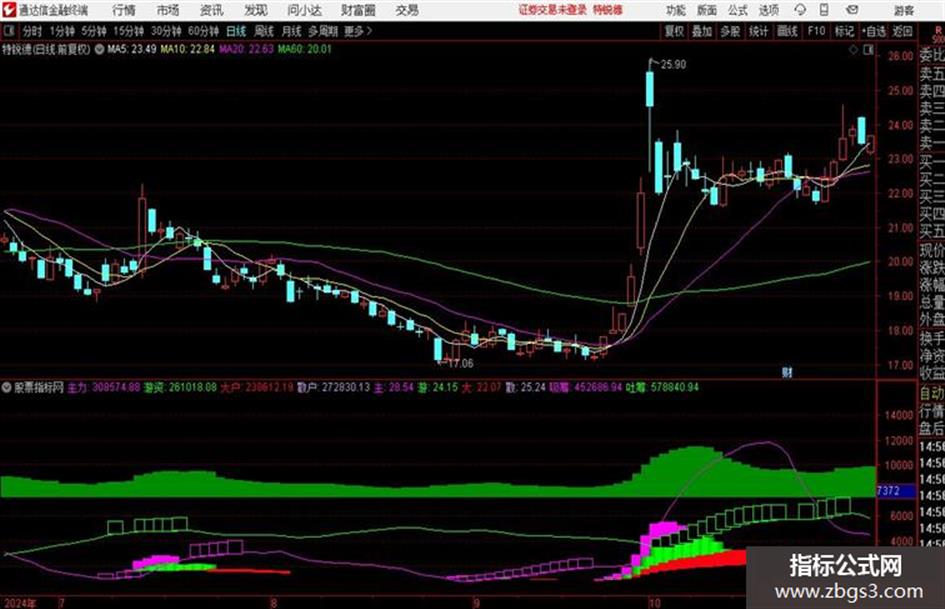Open the 行情 menu

pyautogui.click(x=124, y=10)
